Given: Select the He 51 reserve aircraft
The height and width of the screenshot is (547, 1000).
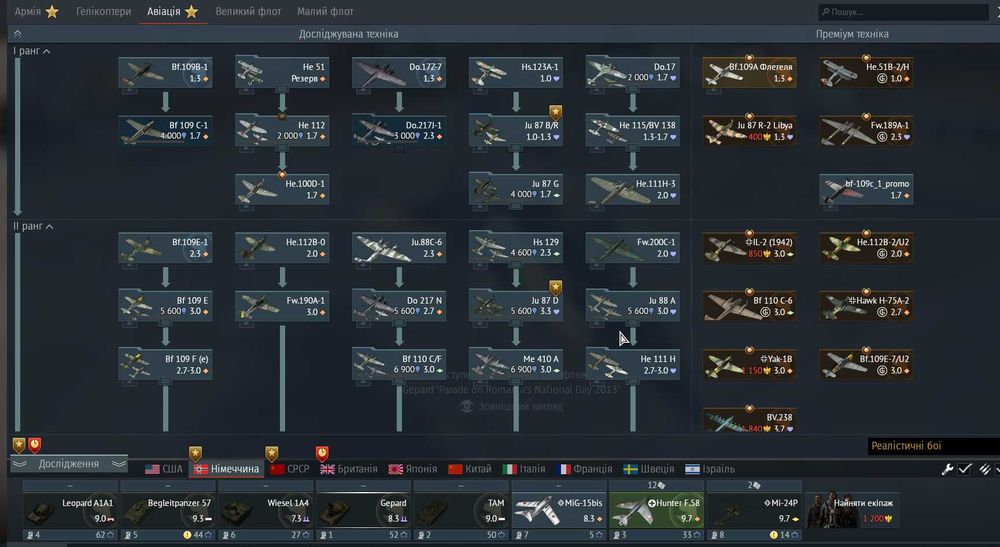Looking at the screenshot, I should tap(282, 72).
